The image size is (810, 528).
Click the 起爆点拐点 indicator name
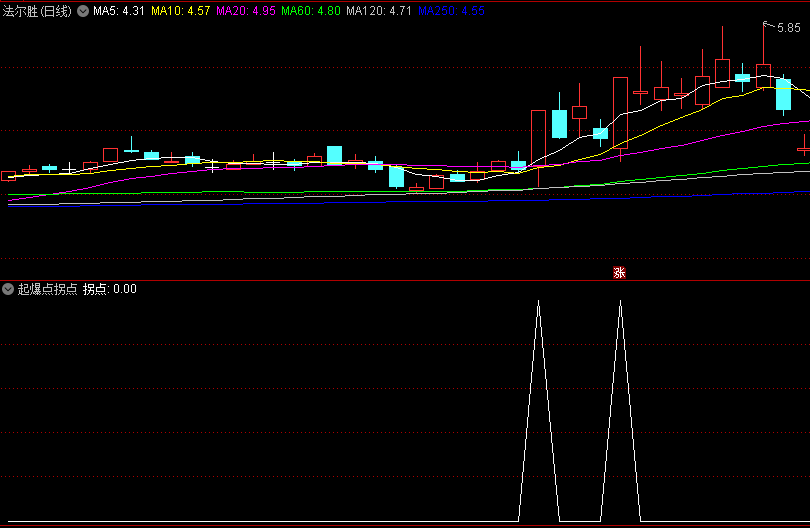pyautogui.click(x=48, y=289)
